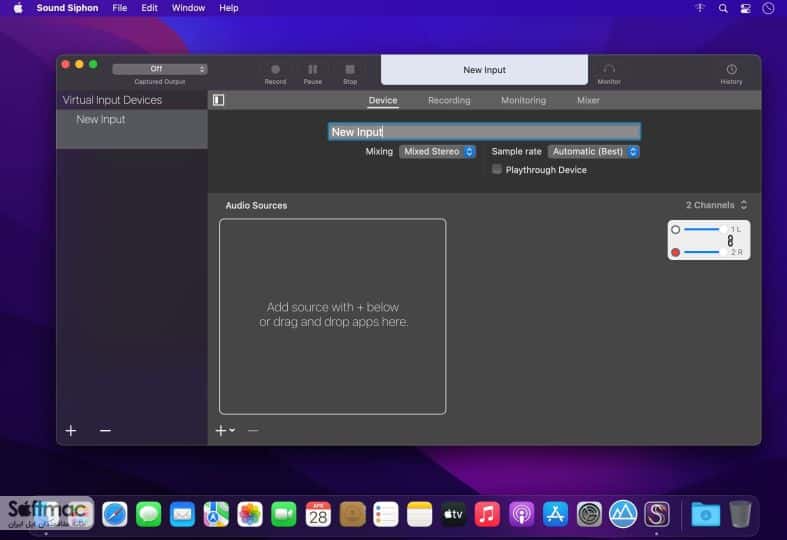Open Apple TV from the dock
The image size is (787, 540).
pyautogui.click(x=453, y=514)
